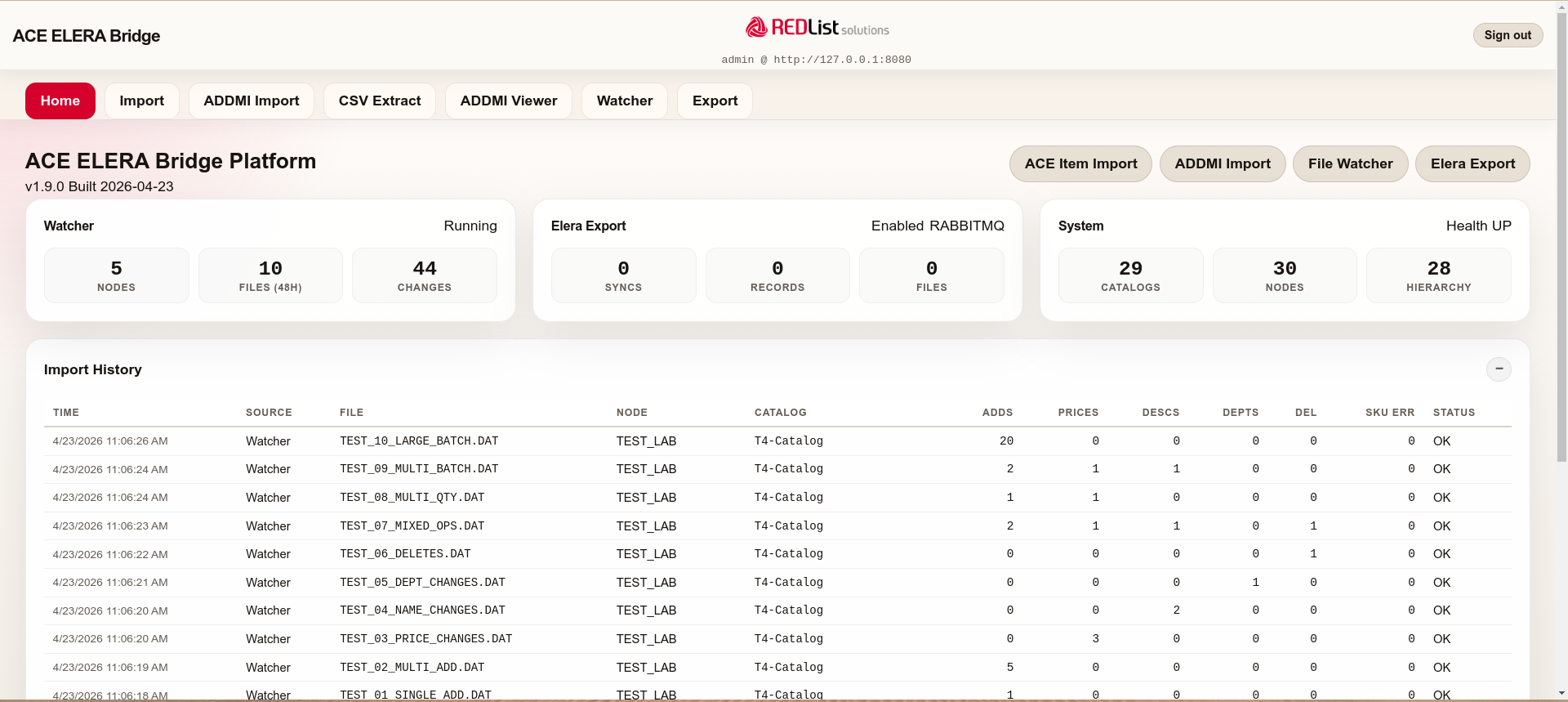Image resolution: width=1568 pixels, height=702 pixels.
Task: Click the admin @ http://127.0.0.1:8080 text
Action: (x=817, y=60)
